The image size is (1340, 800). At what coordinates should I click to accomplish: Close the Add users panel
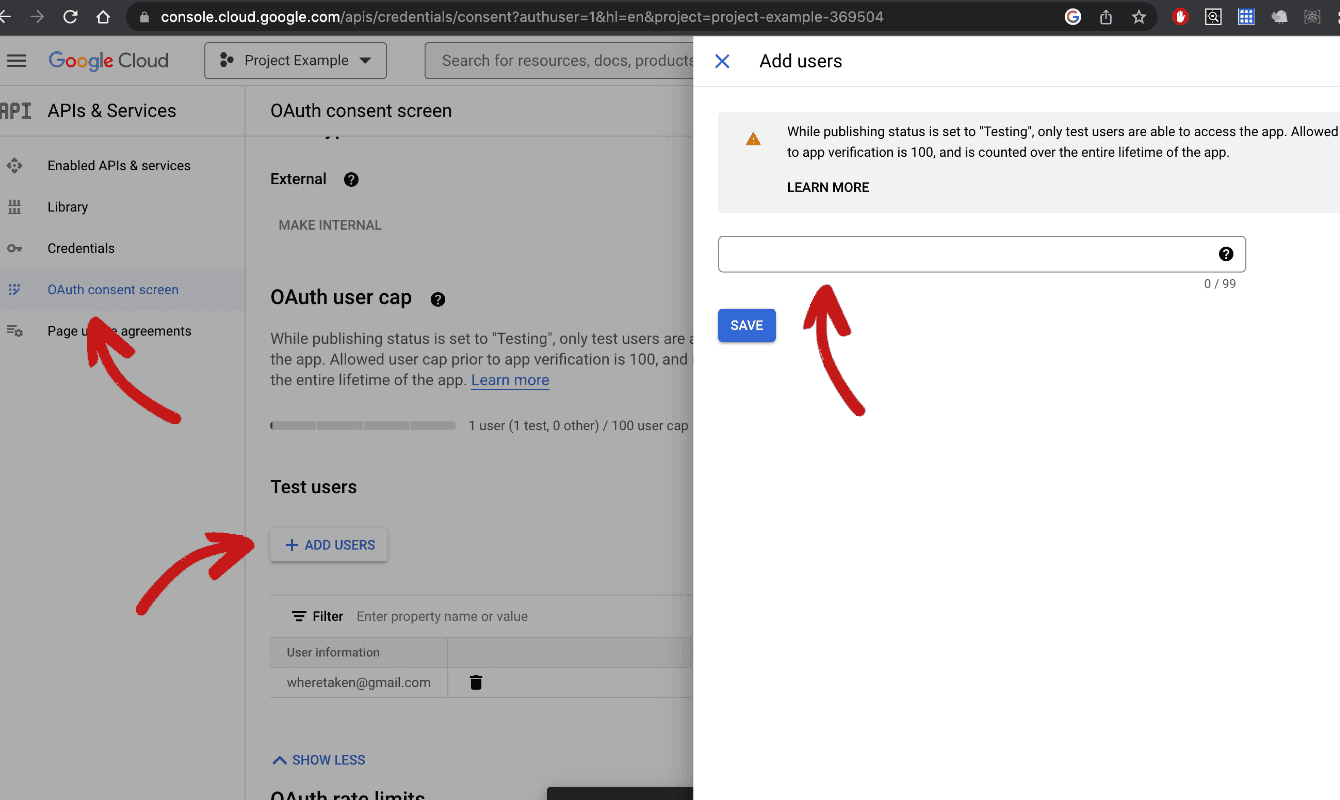point(722,61)
